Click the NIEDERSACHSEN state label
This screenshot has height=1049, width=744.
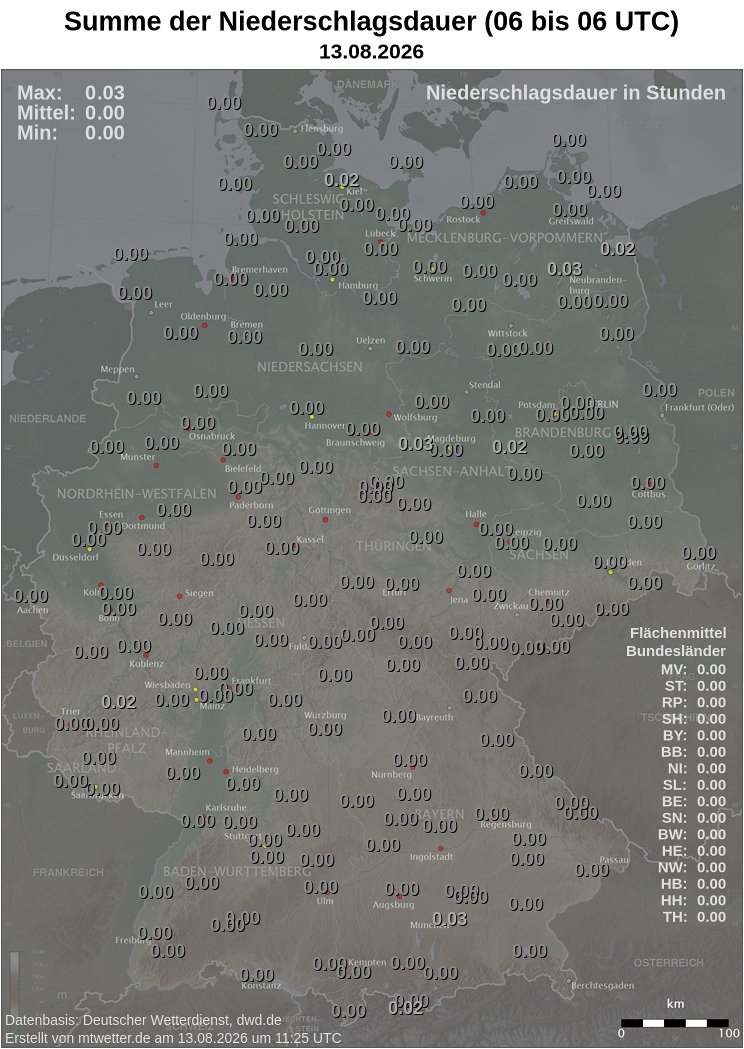click(310, 367)
